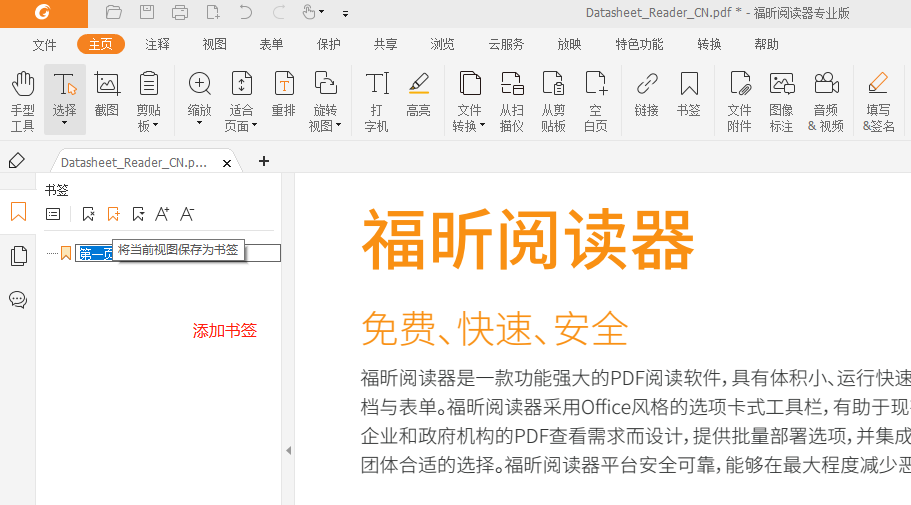
Task: Select the orange bookmark item icon in tree
Action: click(66, 253)
